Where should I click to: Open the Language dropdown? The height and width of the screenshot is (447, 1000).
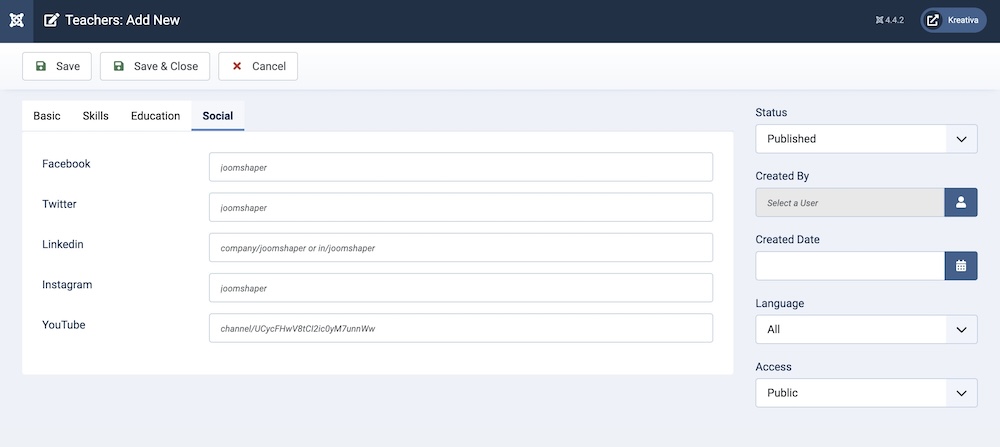[866, 329]
